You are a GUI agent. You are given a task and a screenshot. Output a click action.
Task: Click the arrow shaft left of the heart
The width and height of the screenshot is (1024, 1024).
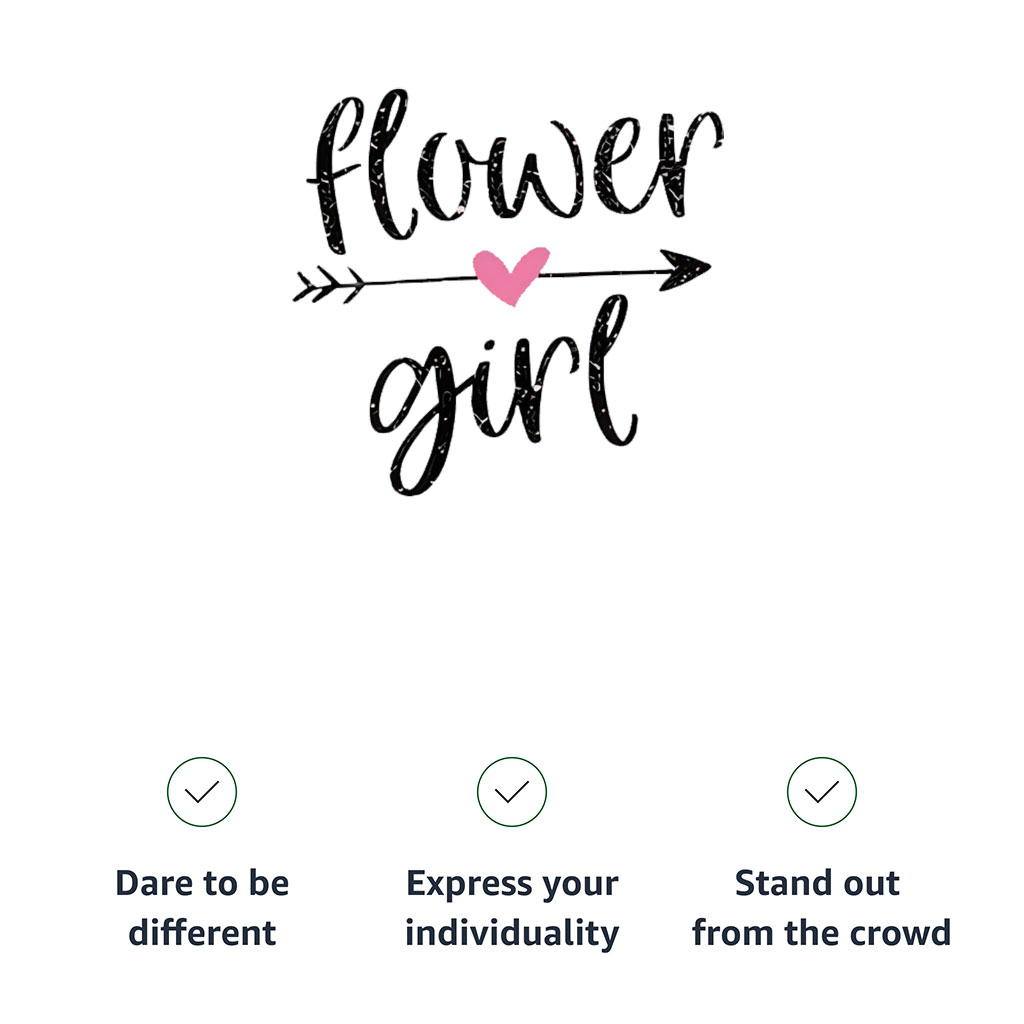tap(419, 280)
